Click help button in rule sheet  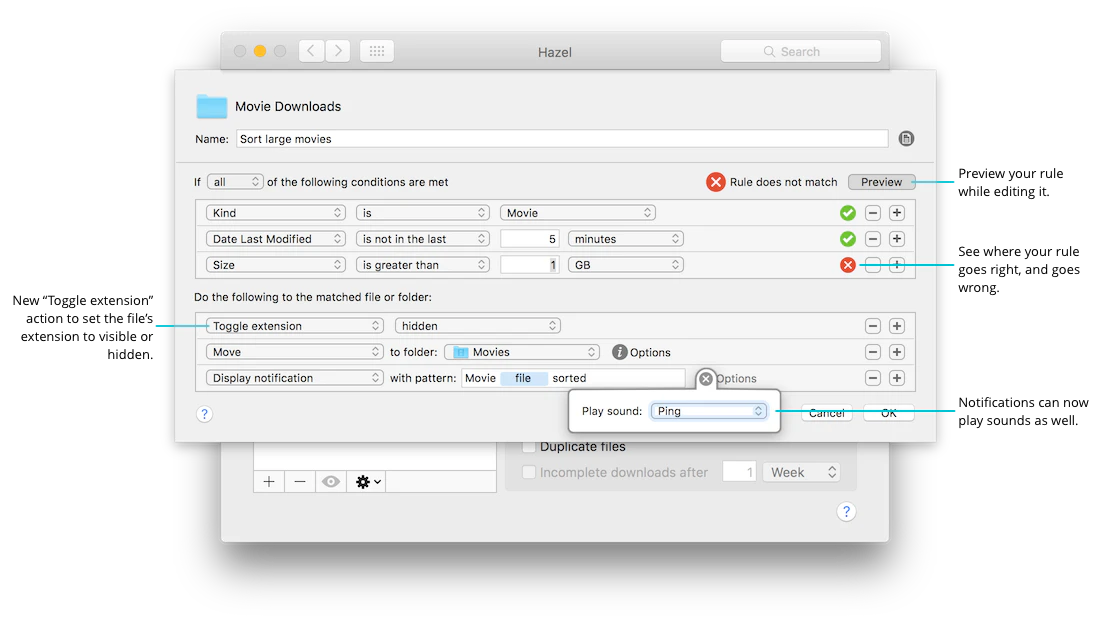(x=204, y=414)
